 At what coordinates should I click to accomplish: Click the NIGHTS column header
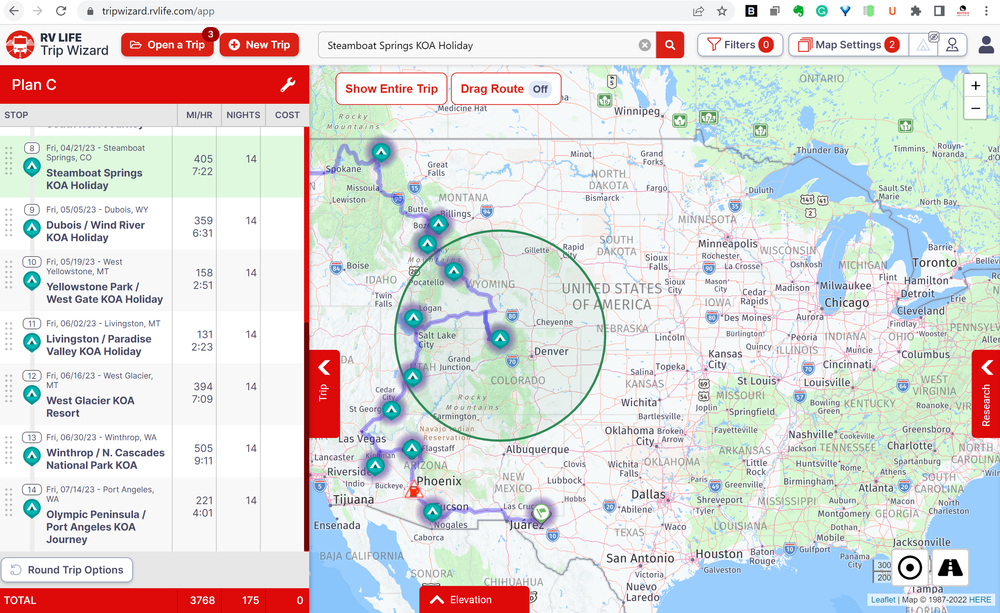pyautogui.click(x=243, y=115)
